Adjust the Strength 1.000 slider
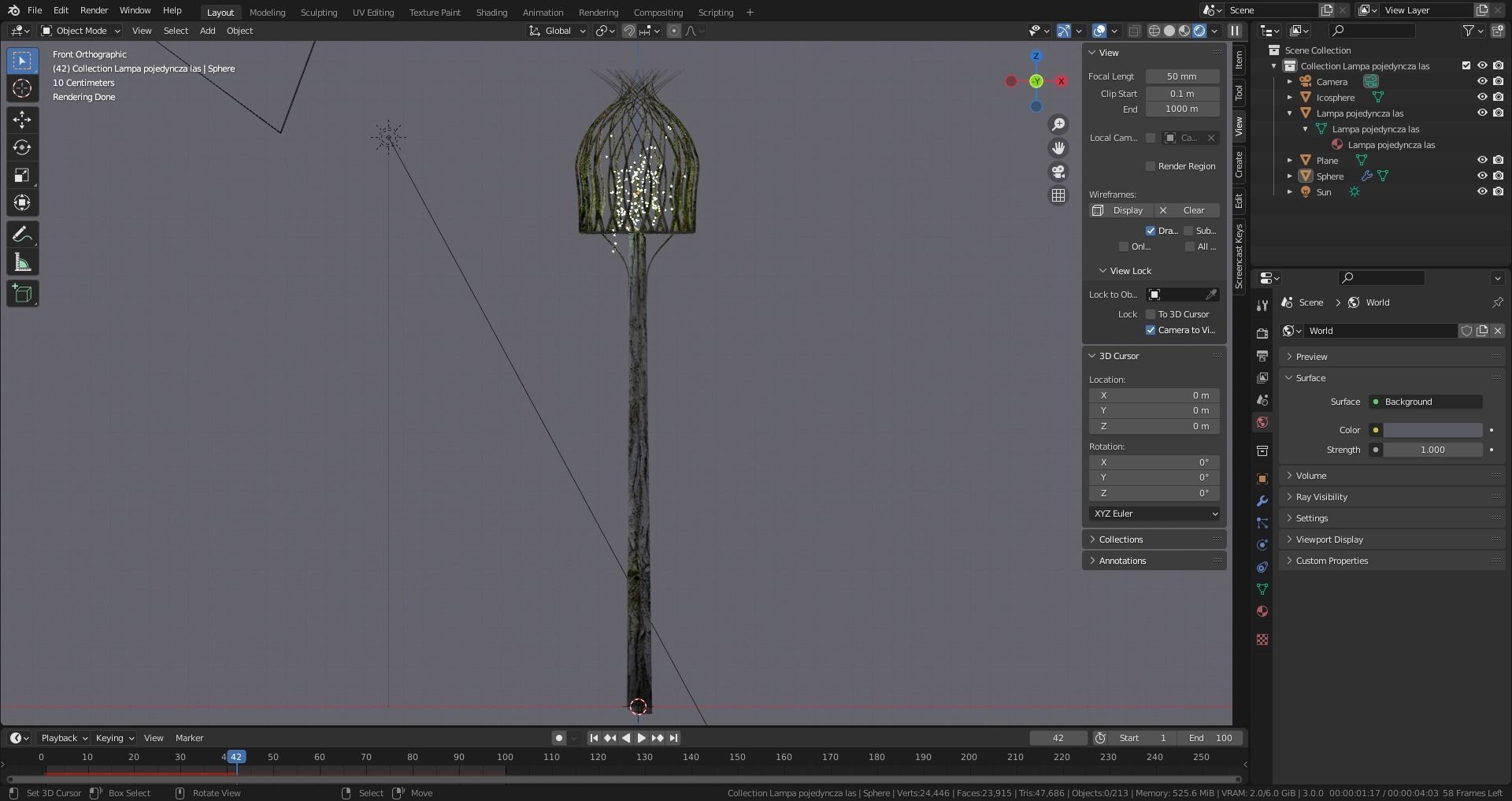The height and width of the screenshot is (801, 1512). tap(1432, 450)
